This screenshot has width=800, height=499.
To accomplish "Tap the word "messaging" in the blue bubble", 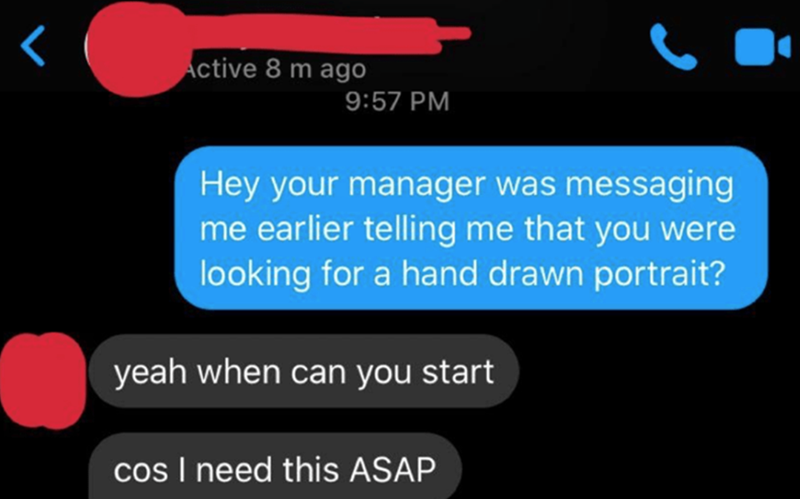I will [648, 185].
